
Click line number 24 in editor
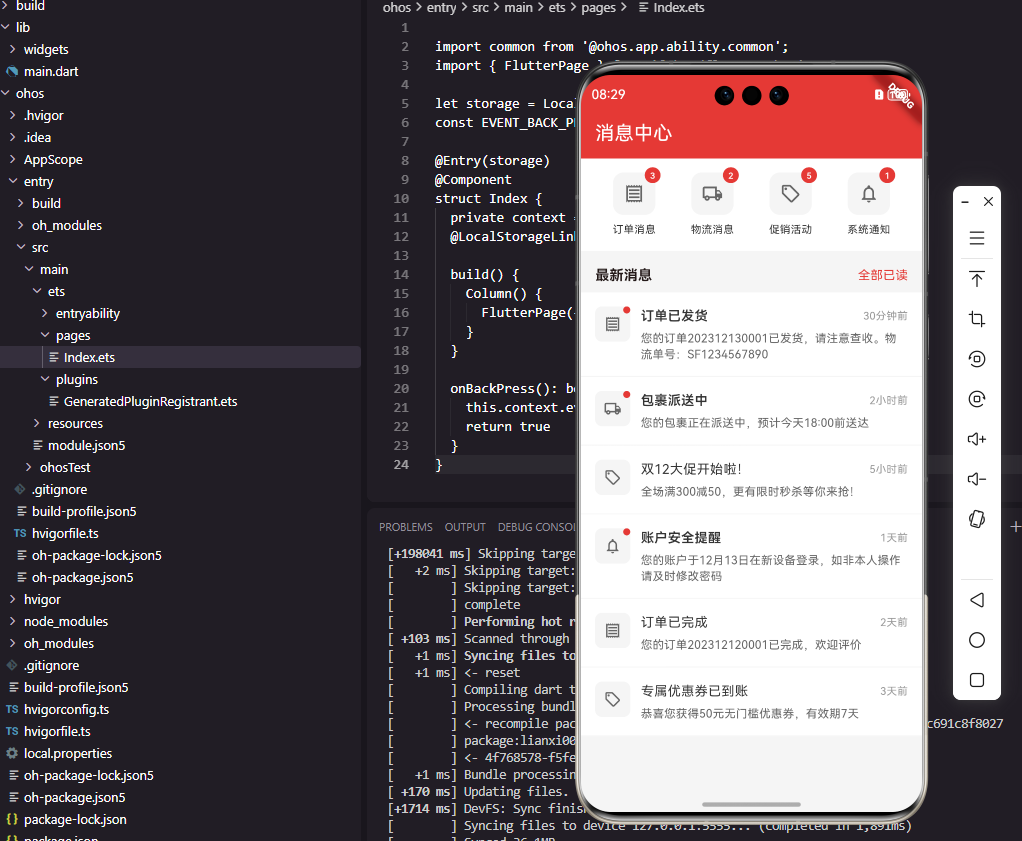(401, 465)
